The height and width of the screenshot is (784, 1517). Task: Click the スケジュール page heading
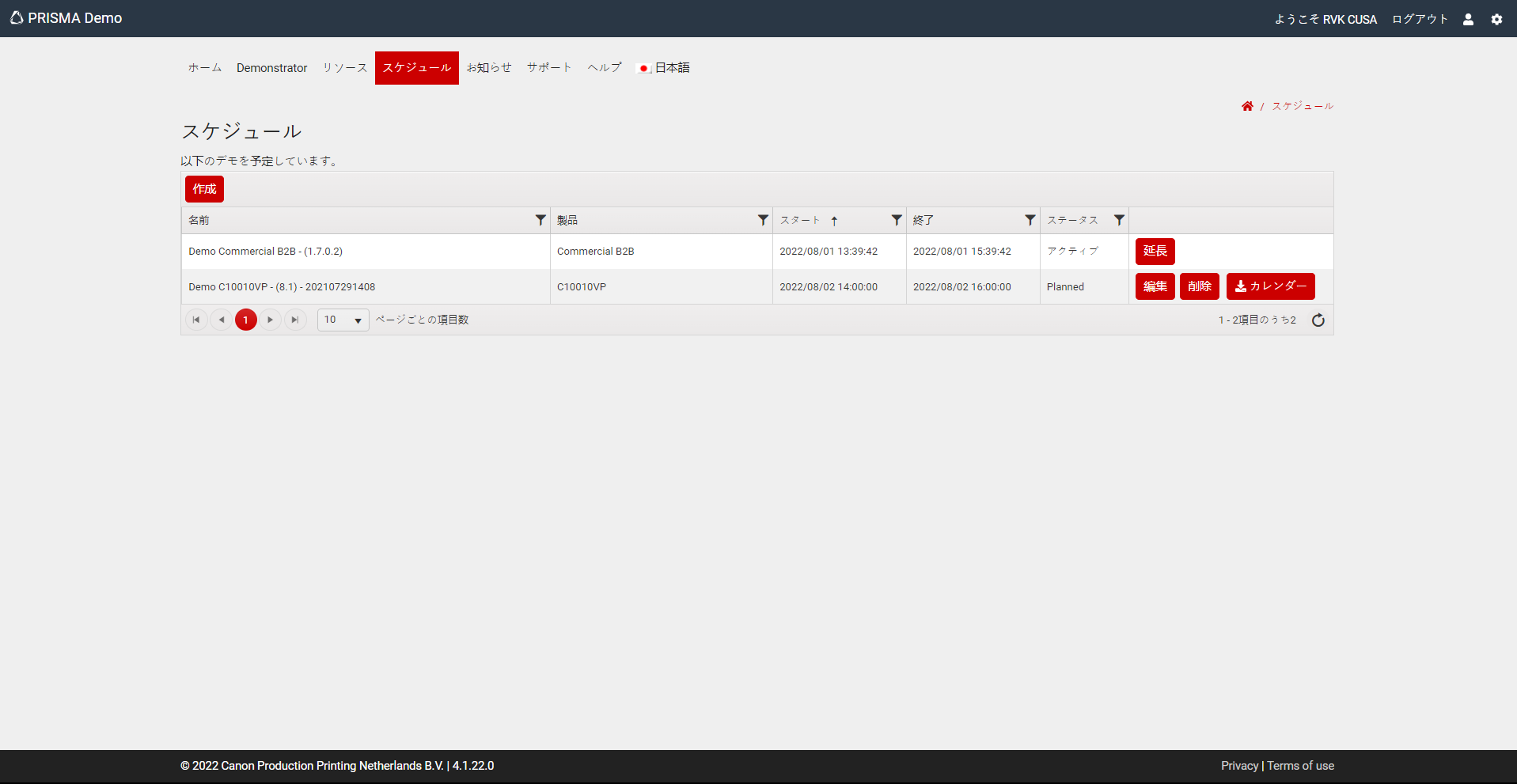tap(241, 131)
